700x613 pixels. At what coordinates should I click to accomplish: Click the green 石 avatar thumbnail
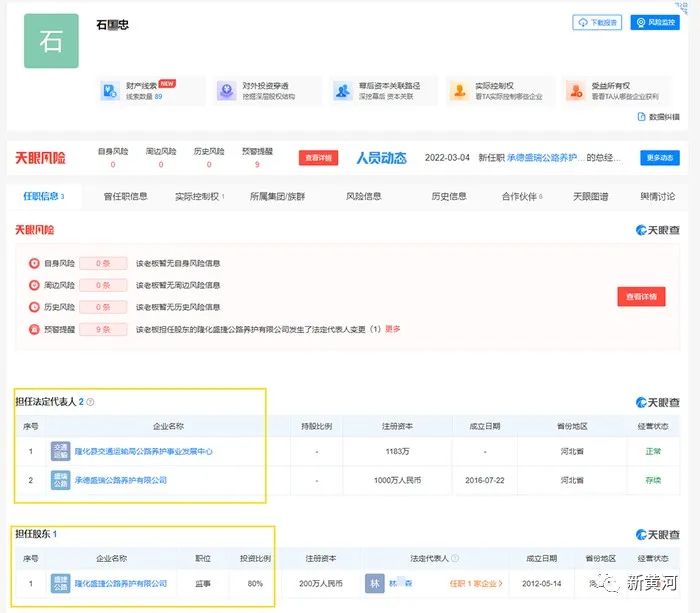coord(51,41)
